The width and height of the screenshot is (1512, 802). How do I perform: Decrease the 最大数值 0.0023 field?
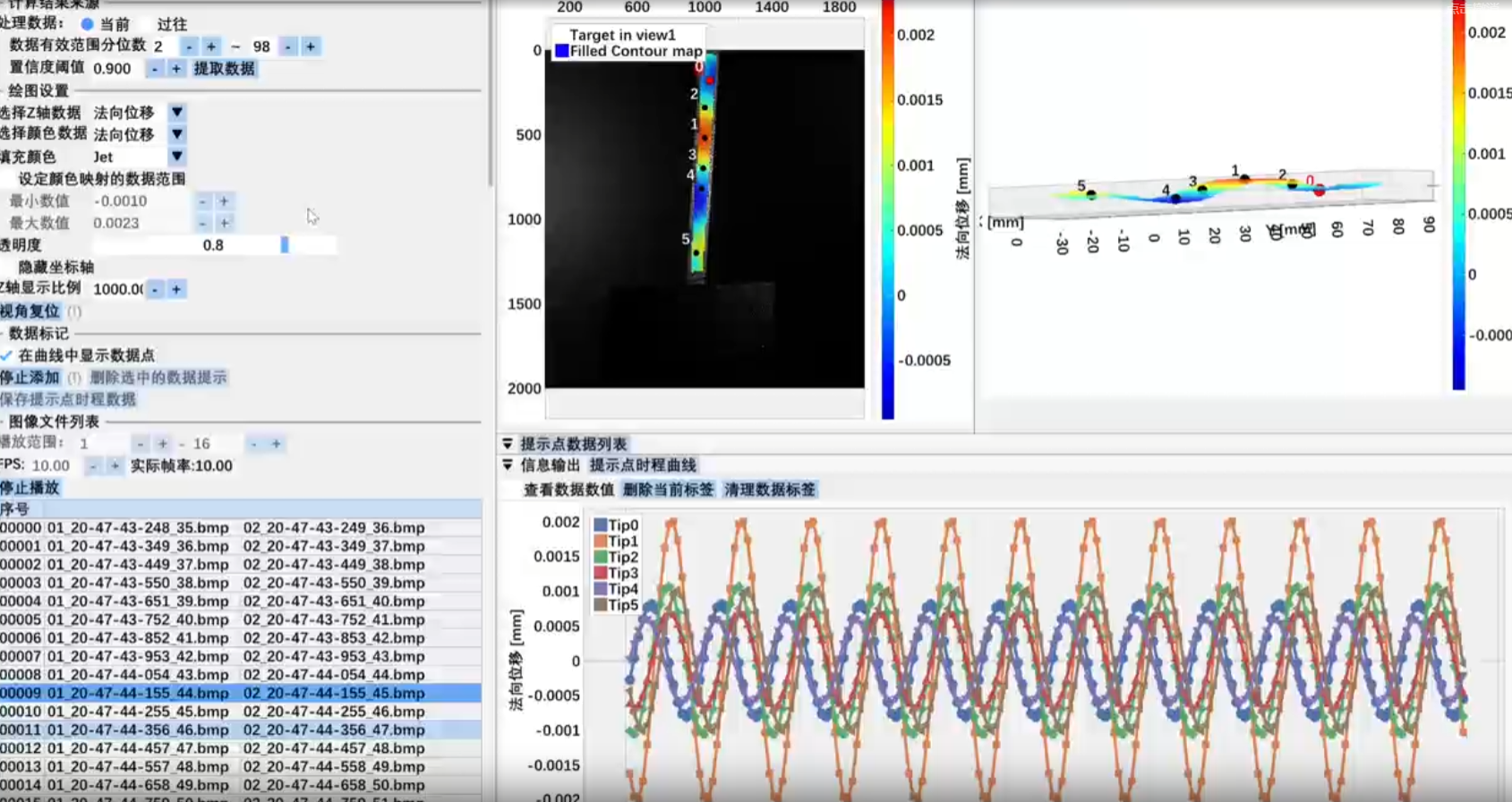pos(203,223)
